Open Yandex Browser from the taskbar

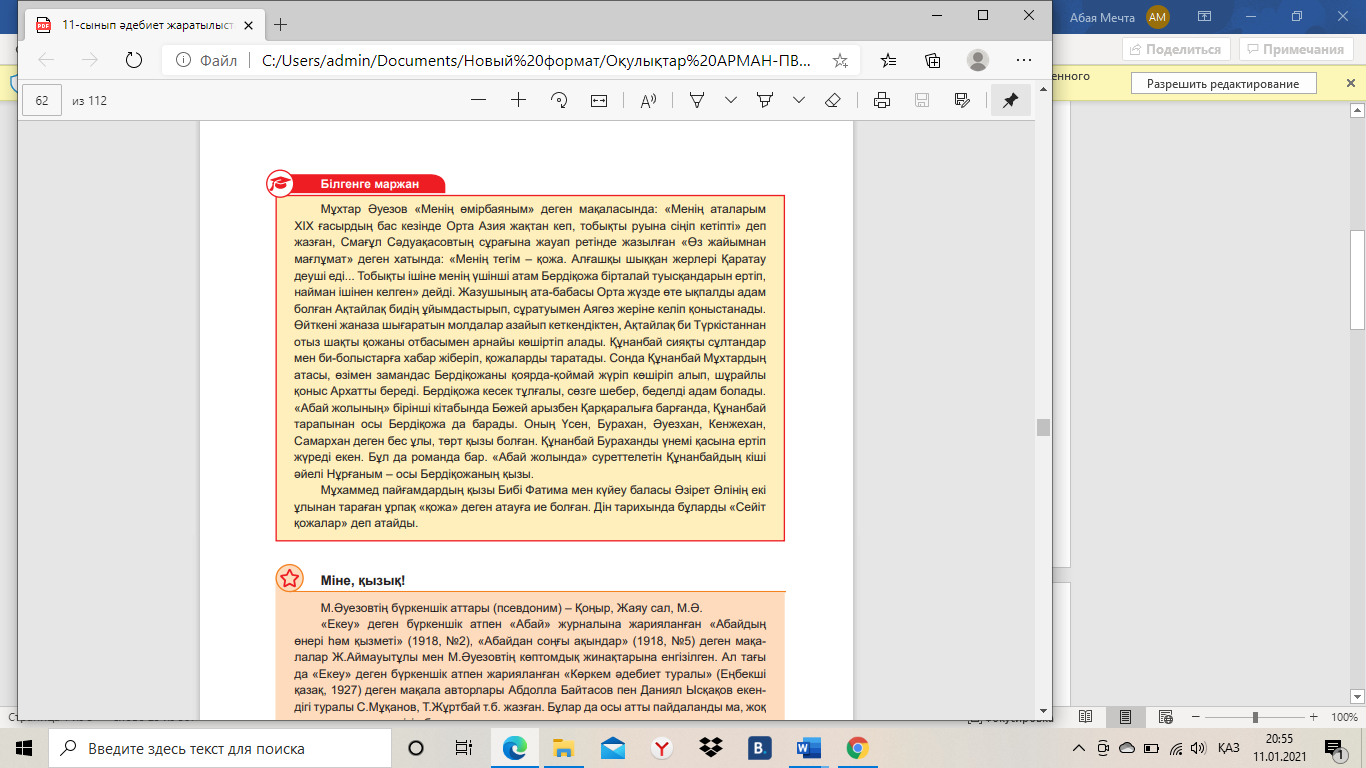(x=661, y=748)
